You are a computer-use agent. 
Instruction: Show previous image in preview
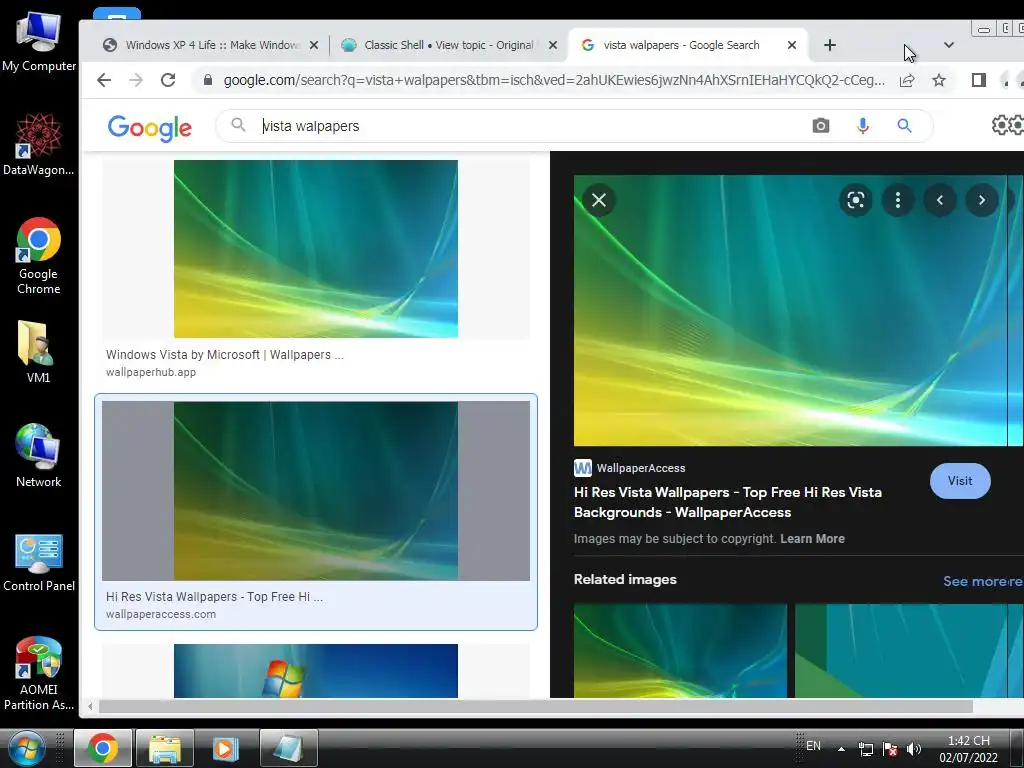tap(940, 200)
